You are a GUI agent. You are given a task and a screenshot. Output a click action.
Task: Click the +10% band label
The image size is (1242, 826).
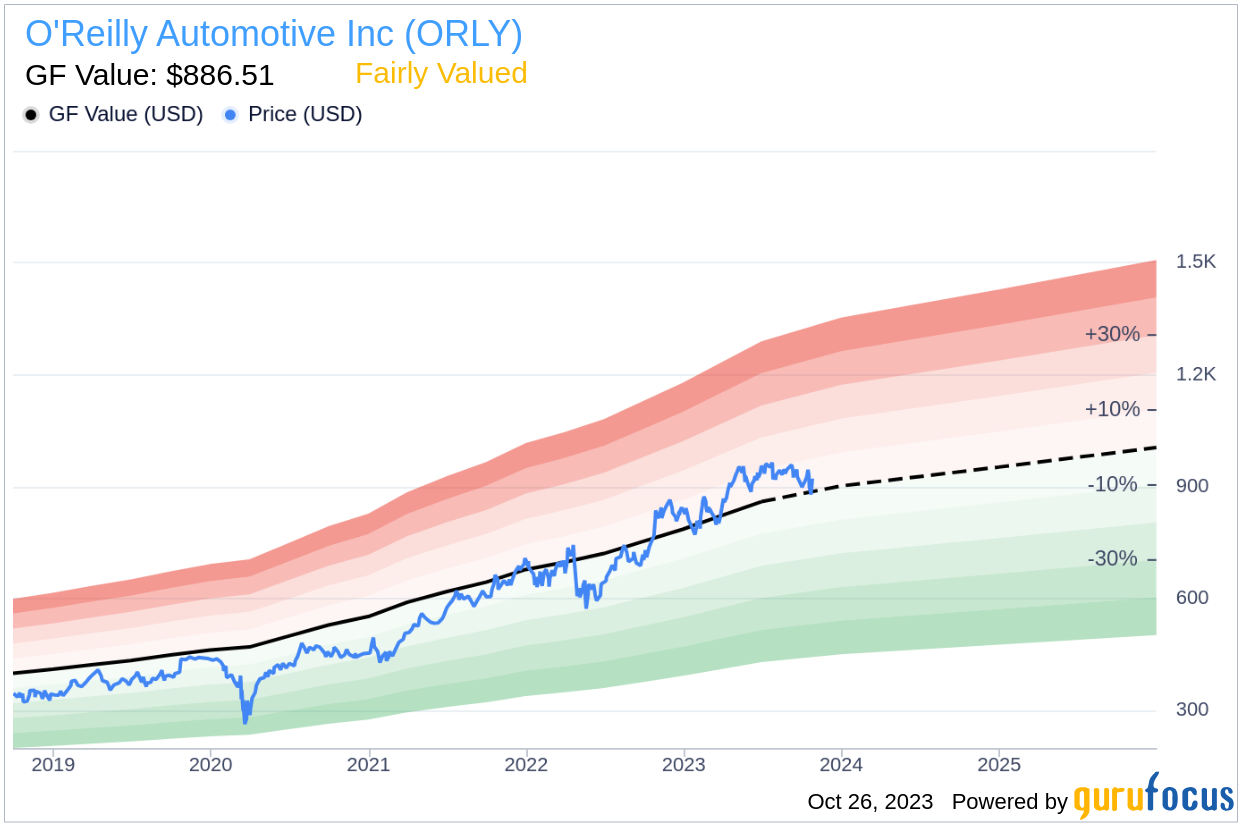coord(1112,409)
